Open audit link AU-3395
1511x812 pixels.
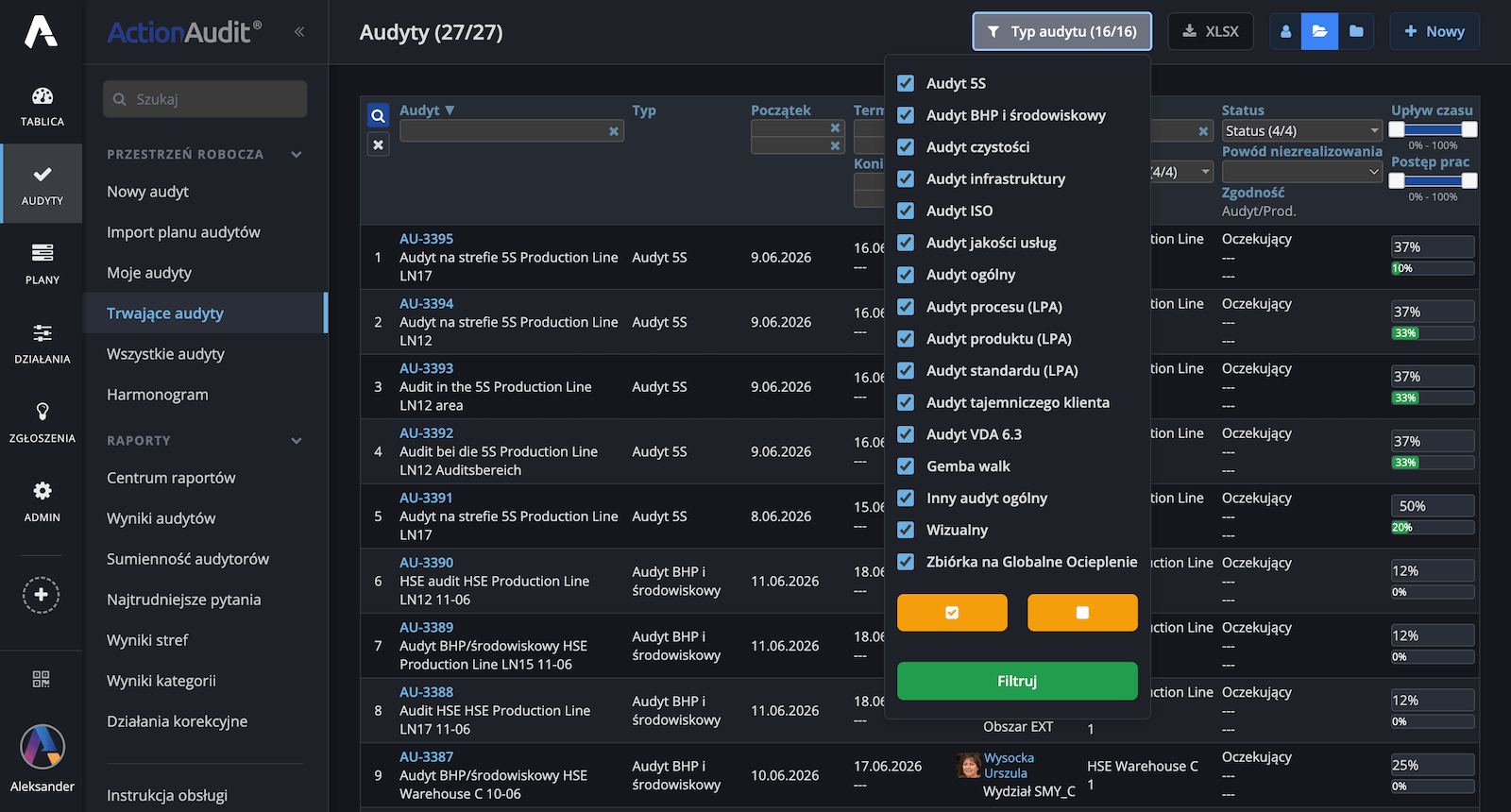(x=426, y=239)
